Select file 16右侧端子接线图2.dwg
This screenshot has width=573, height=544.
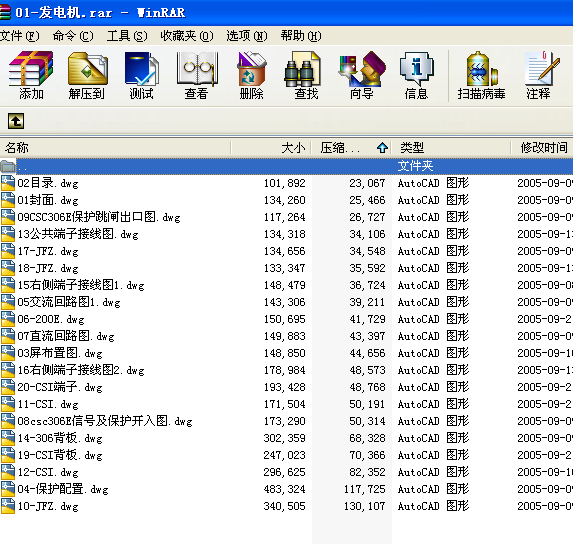tap(81, 370)
